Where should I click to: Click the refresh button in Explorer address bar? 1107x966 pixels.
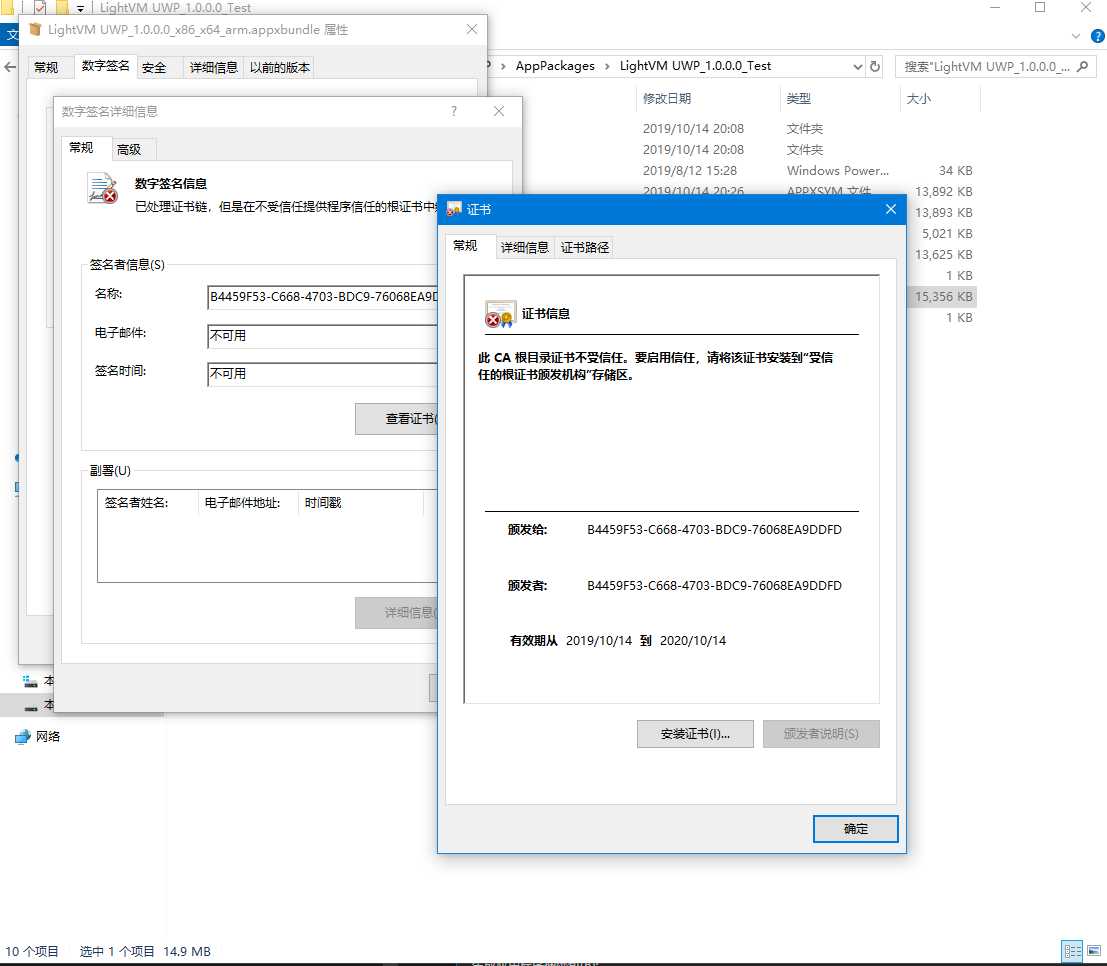coord(875,66)
